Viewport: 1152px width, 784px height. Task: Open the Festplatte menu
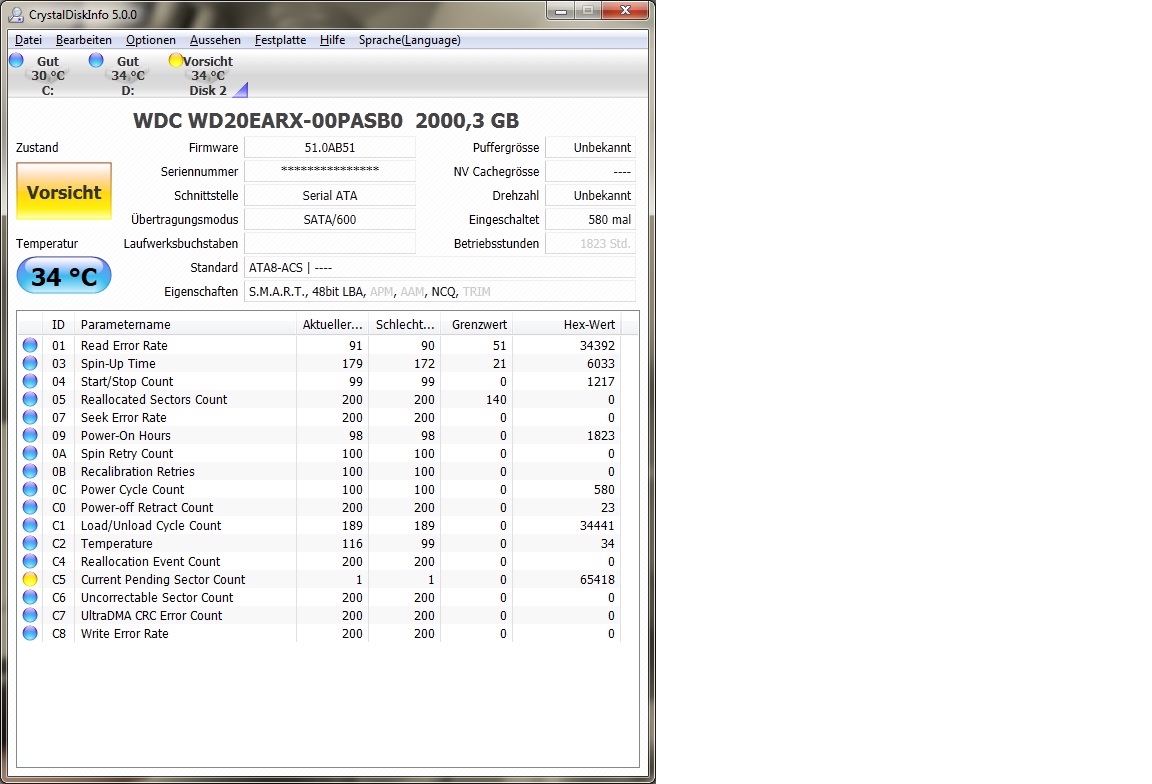[280, 40]
